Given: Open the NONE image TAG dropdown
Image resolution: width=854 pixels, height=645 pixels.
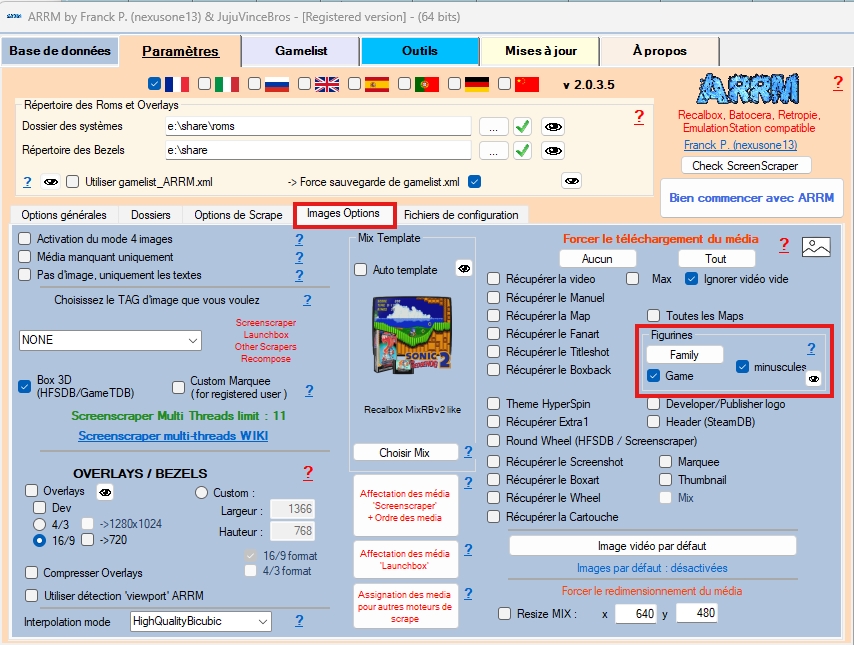Looking at the screenshot, I should [x=110, y=340].
